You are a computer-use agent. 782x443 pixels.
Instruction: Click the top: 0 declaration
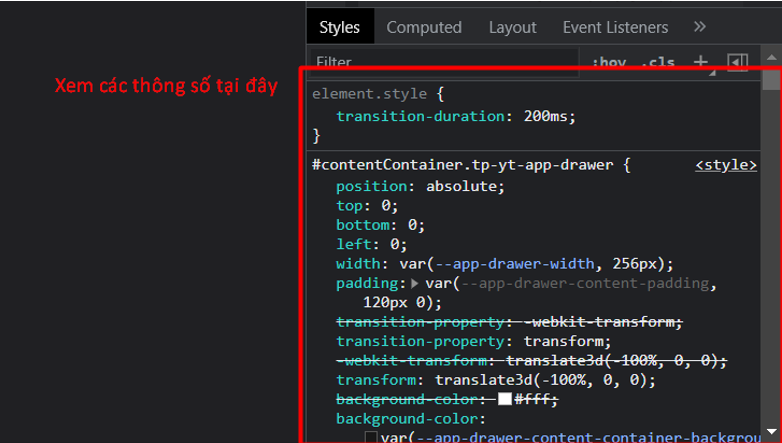coord(367,206)
